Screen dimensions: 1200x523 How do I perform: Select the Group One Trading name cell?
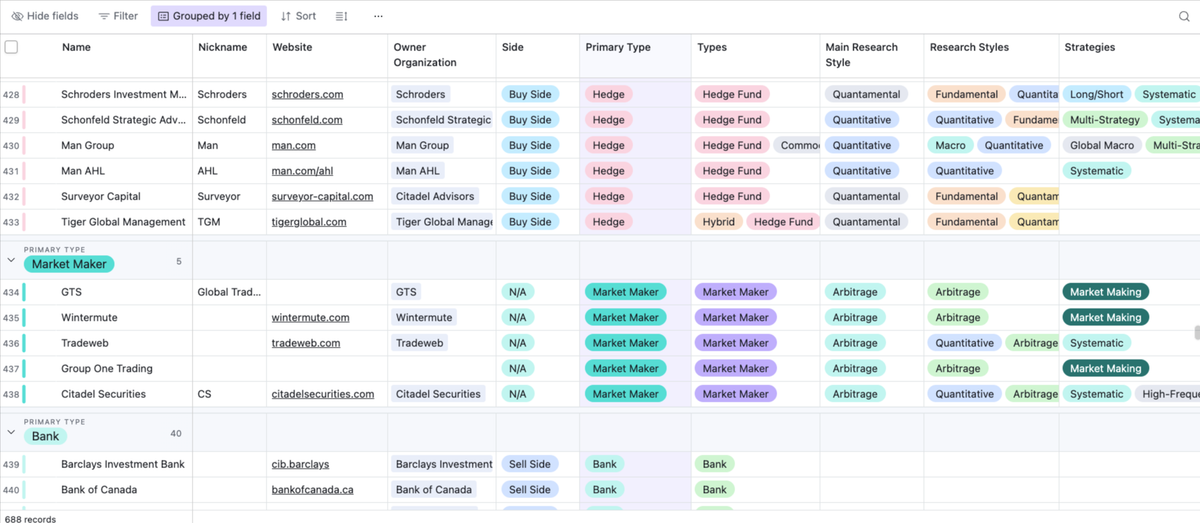(107, 368)
